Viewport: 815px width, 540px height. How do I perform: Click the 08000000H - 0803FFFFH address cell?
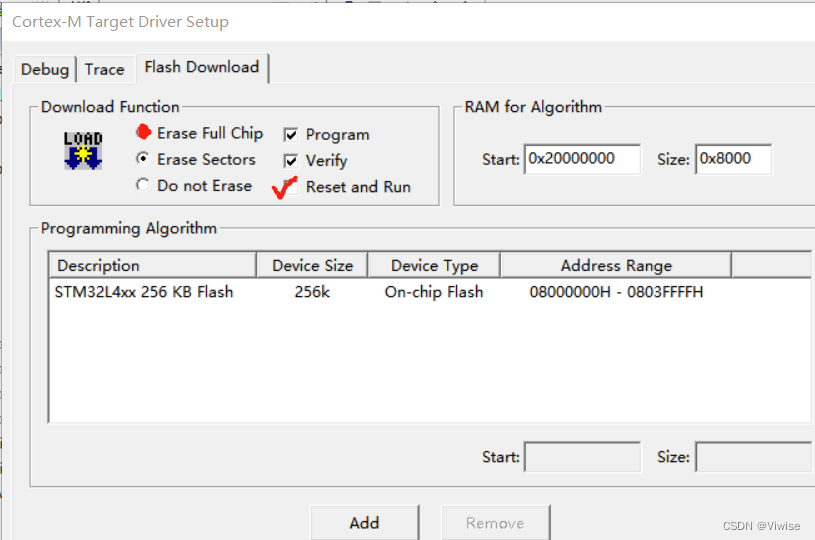[616, 292]
